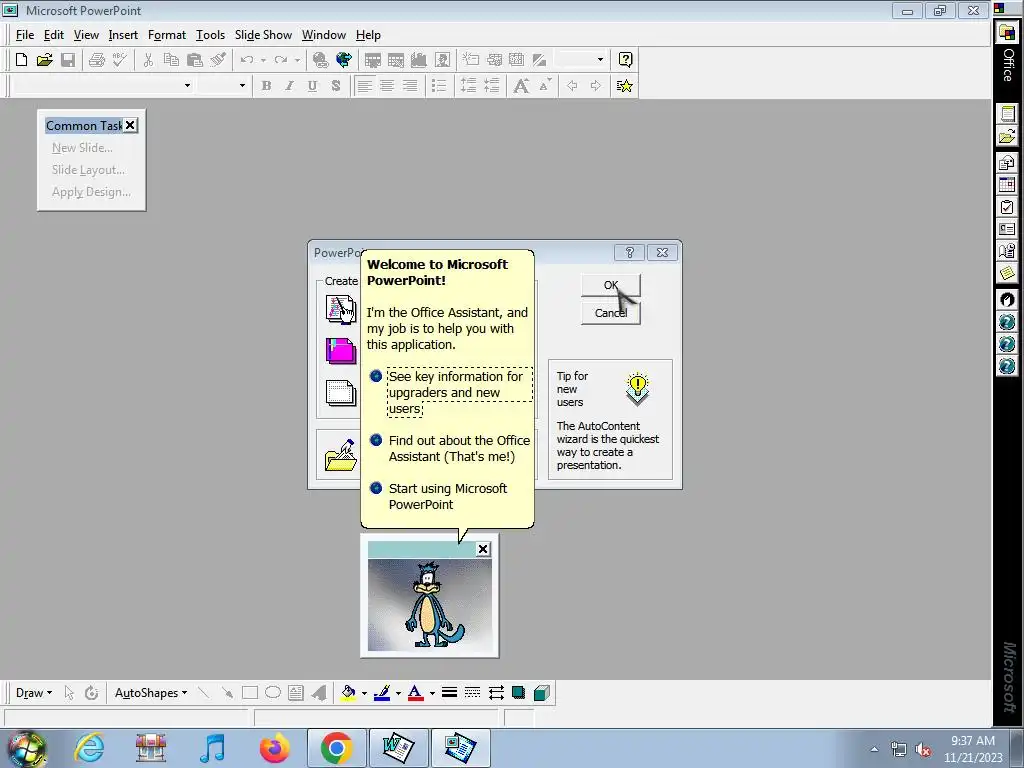Click the Text Box tool icon
Image resolution: width=1024 pixels, height=768 pixels.
point(296,693)
